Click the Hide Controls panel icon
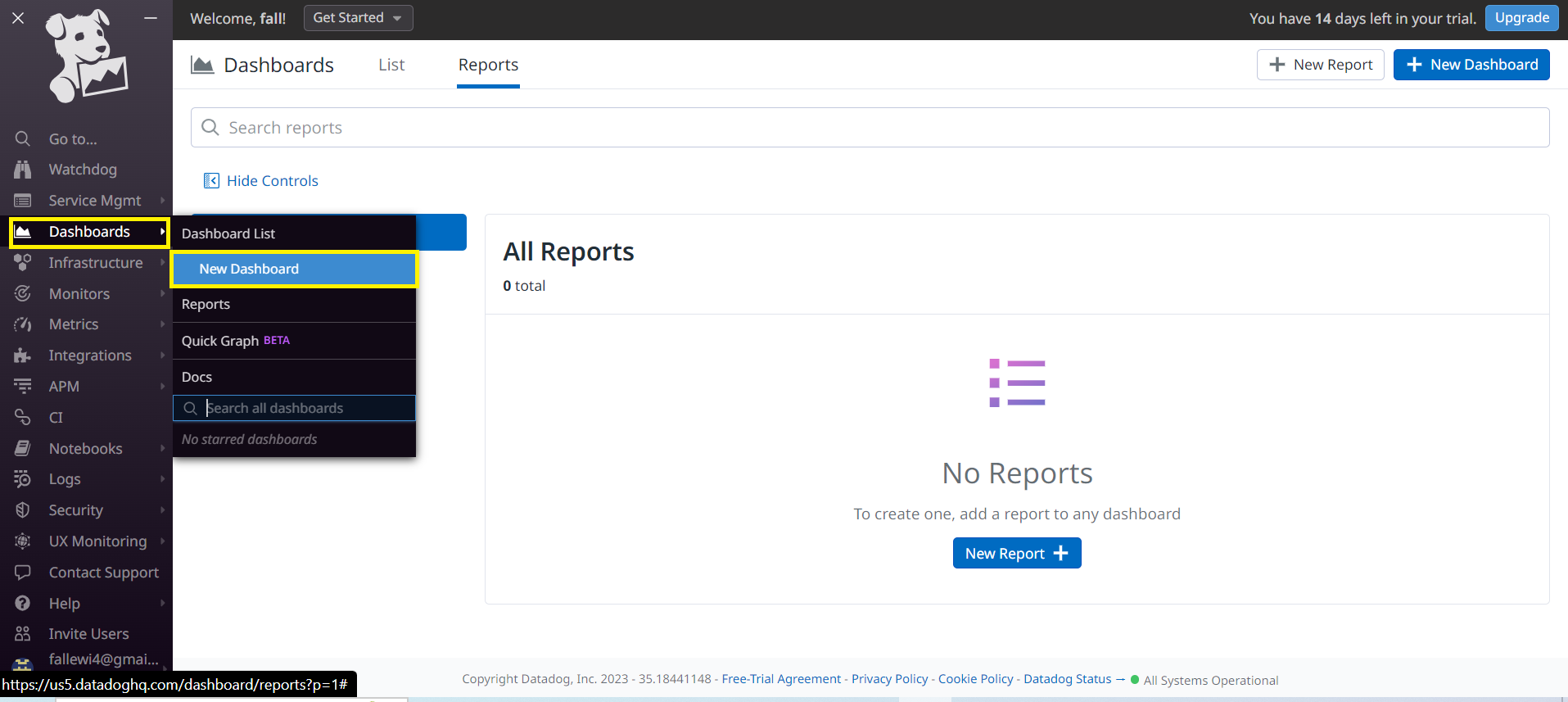Viewport: 1568px width, 702px height. click(211, 180)
